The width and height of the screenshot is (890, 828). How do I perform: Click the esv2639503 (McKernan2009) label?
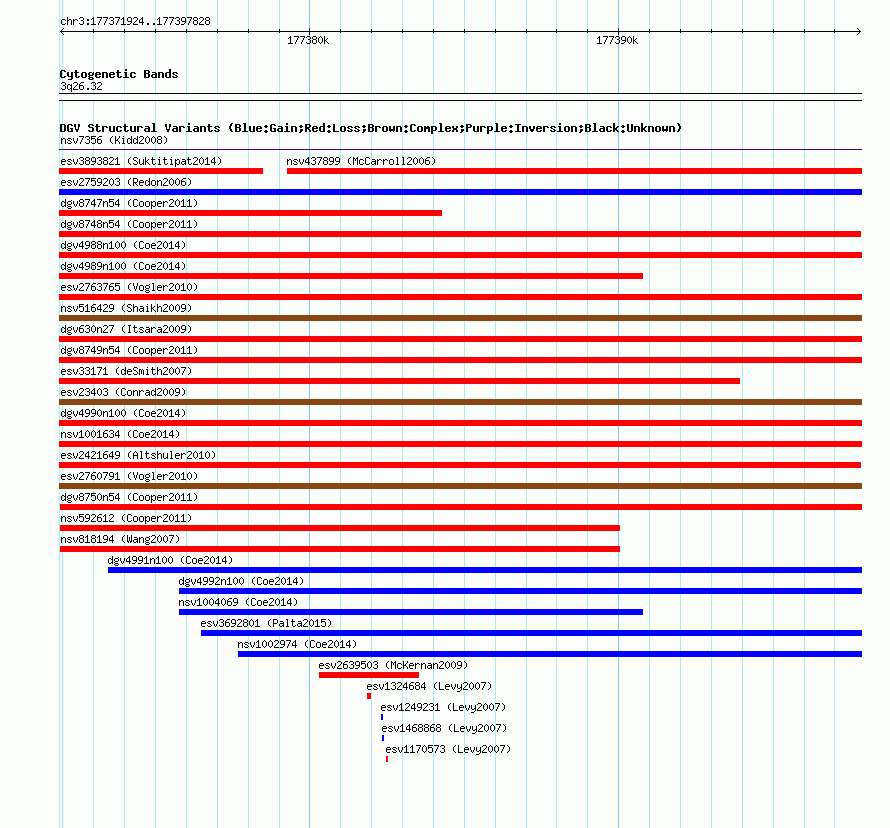tap(393, 665)
